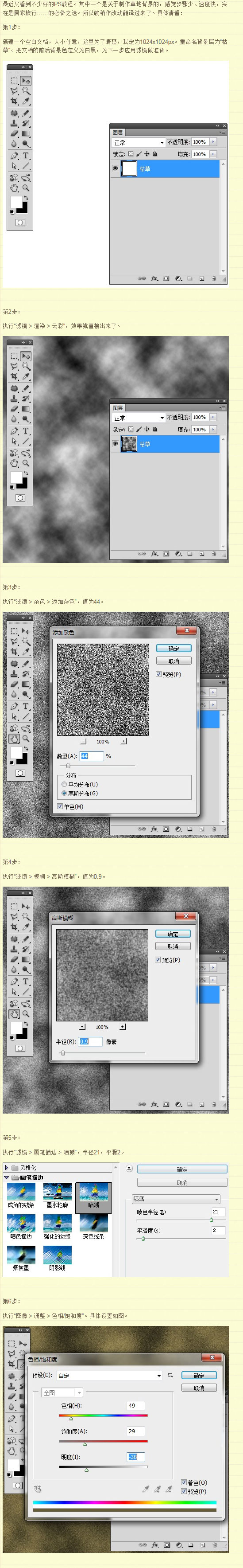Select the Gradient tool in step 1 toolbox
Image resolution: width=243 pixels, height=1568 pixels.
point(26,133)
